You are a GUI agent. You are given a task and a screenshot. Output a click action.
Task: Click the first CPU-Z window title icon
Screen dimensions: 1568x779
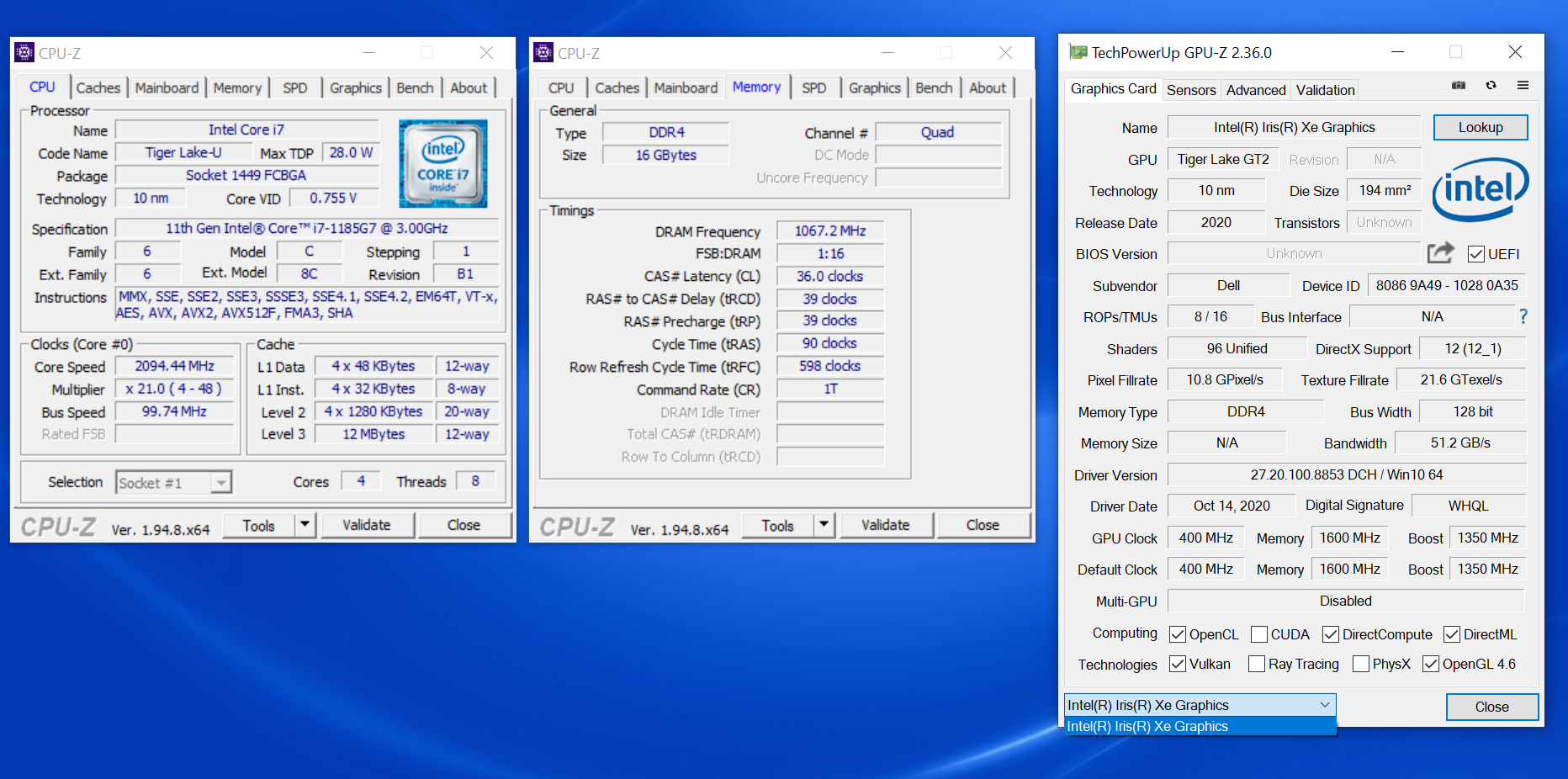tap(24, 53)
